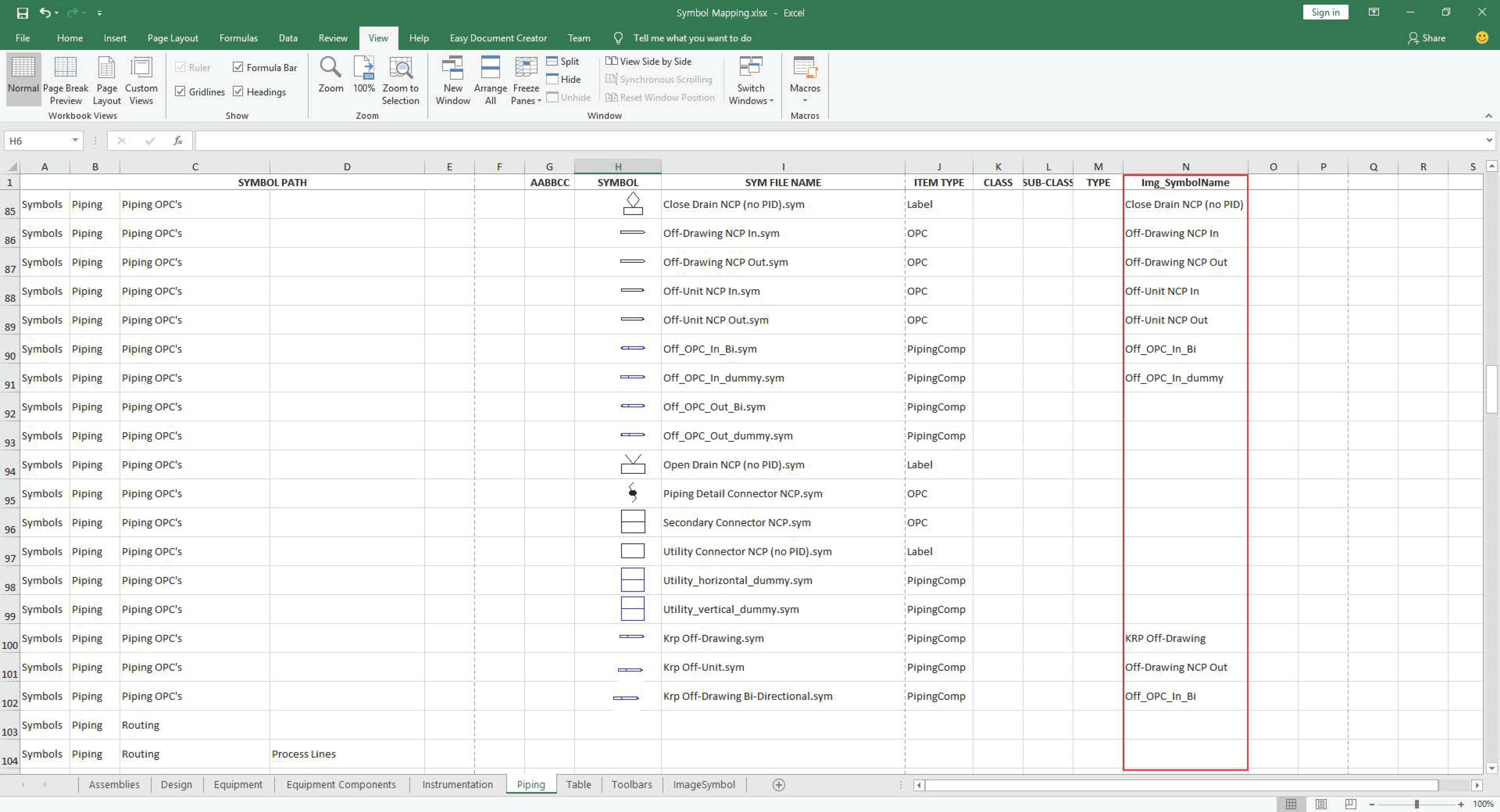
Task: Open the Zoom dialog magnifier icon
Action: click(330, 69)
